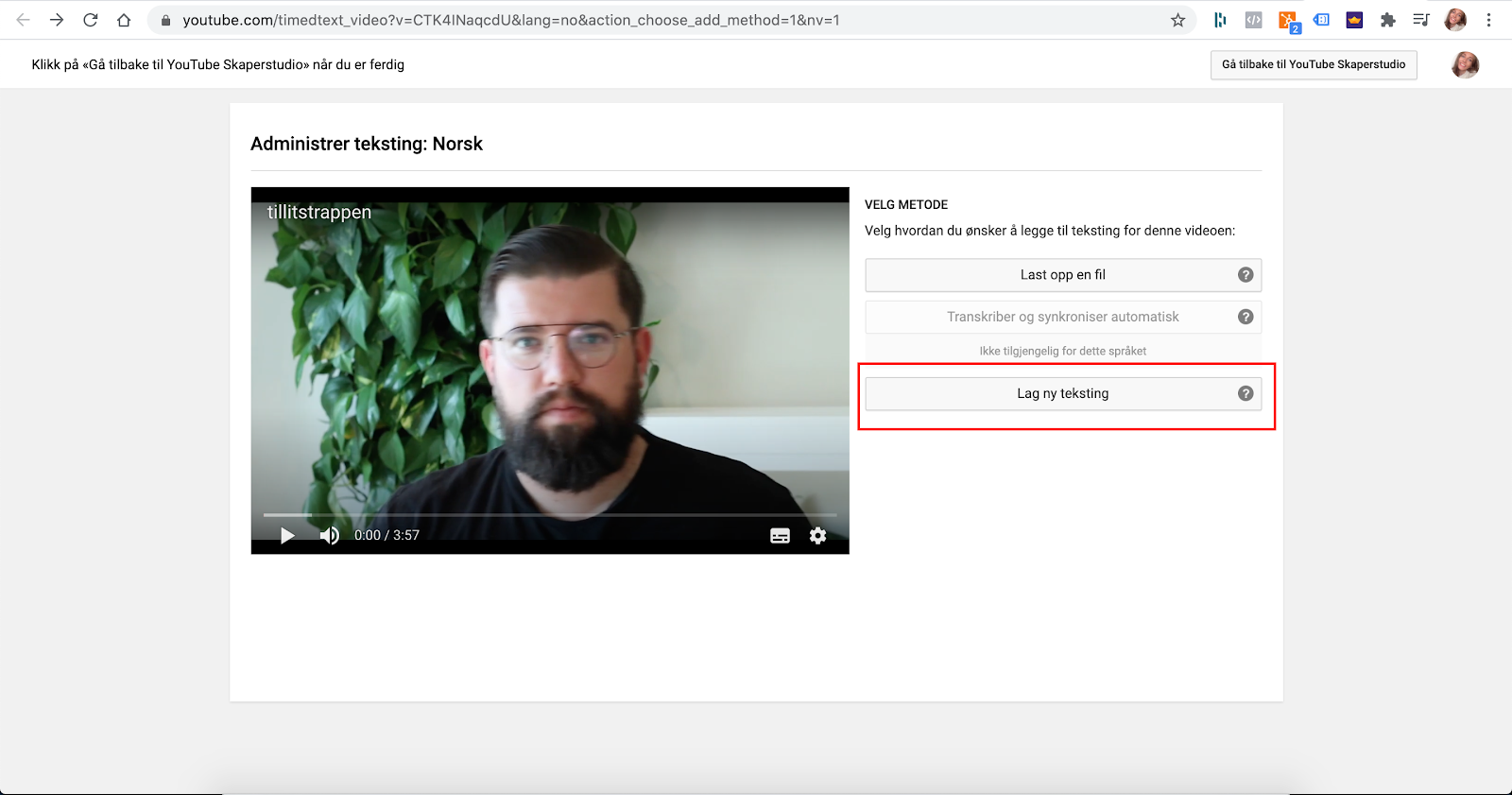Click the video progress bar
1512x795 pixels.
(x=550, y=515)
